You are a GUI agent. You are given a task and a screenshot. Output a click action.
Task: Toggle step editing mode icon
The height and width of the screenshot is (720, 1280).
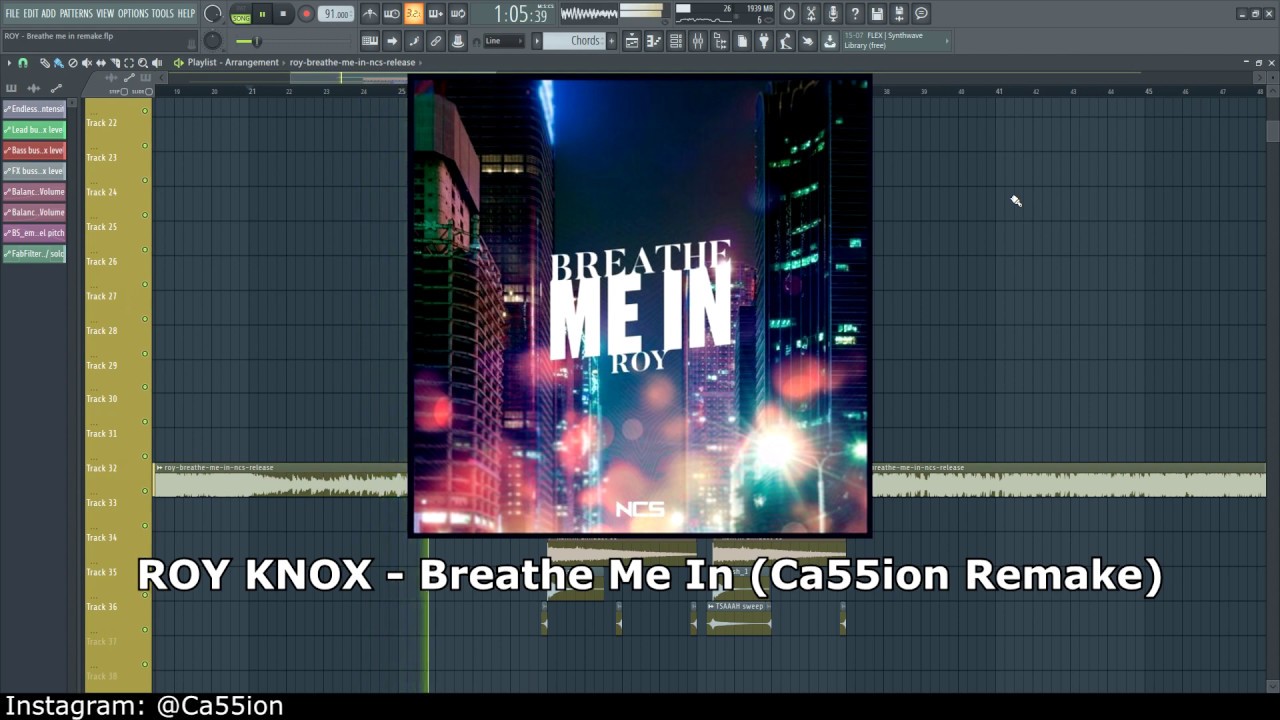414,41
